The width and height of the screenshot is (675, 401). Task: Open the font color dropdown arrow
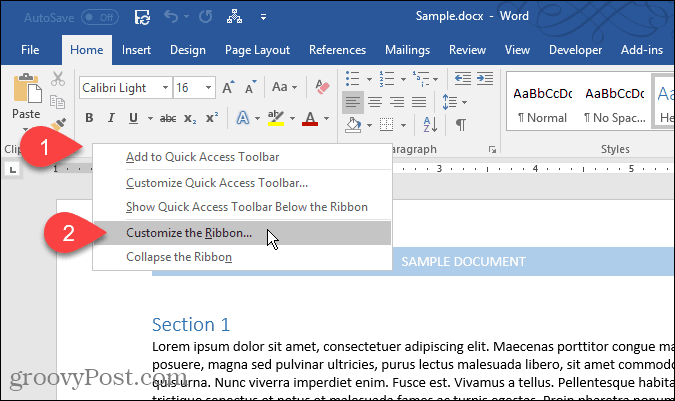pos(326,118)
